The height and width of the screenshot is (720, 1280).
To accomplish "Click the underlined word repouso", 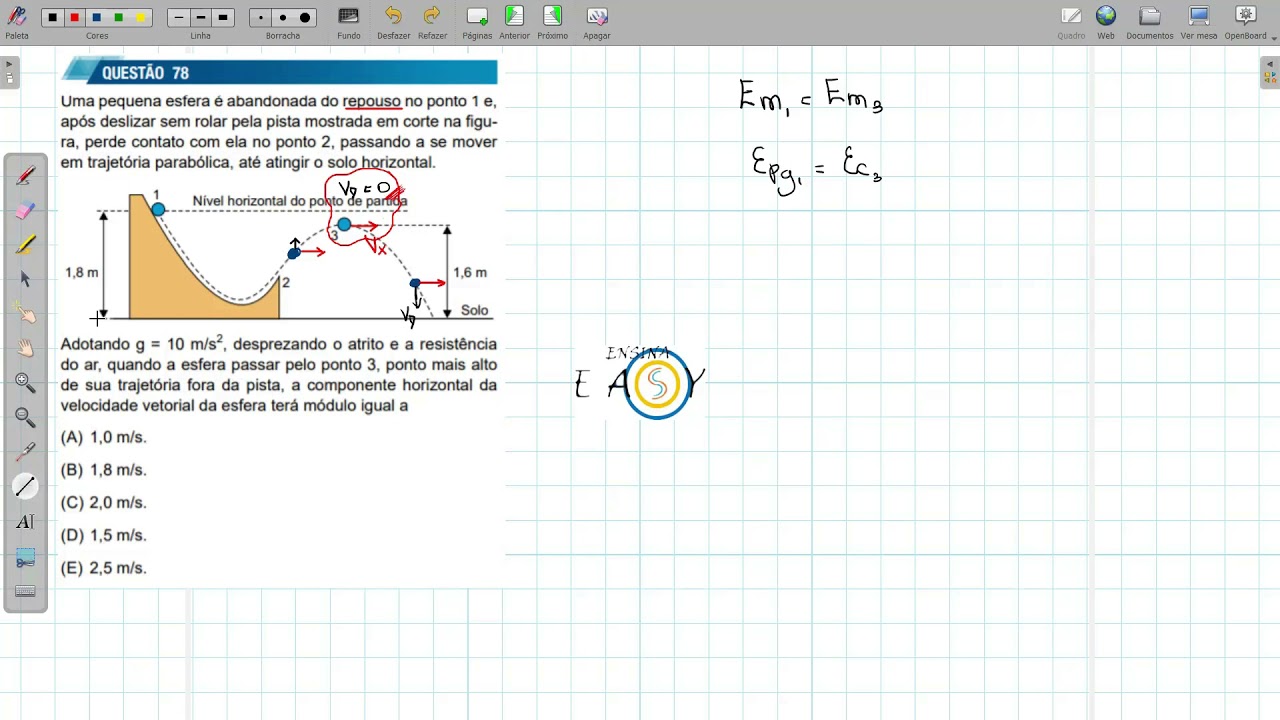I will (372, 101).
